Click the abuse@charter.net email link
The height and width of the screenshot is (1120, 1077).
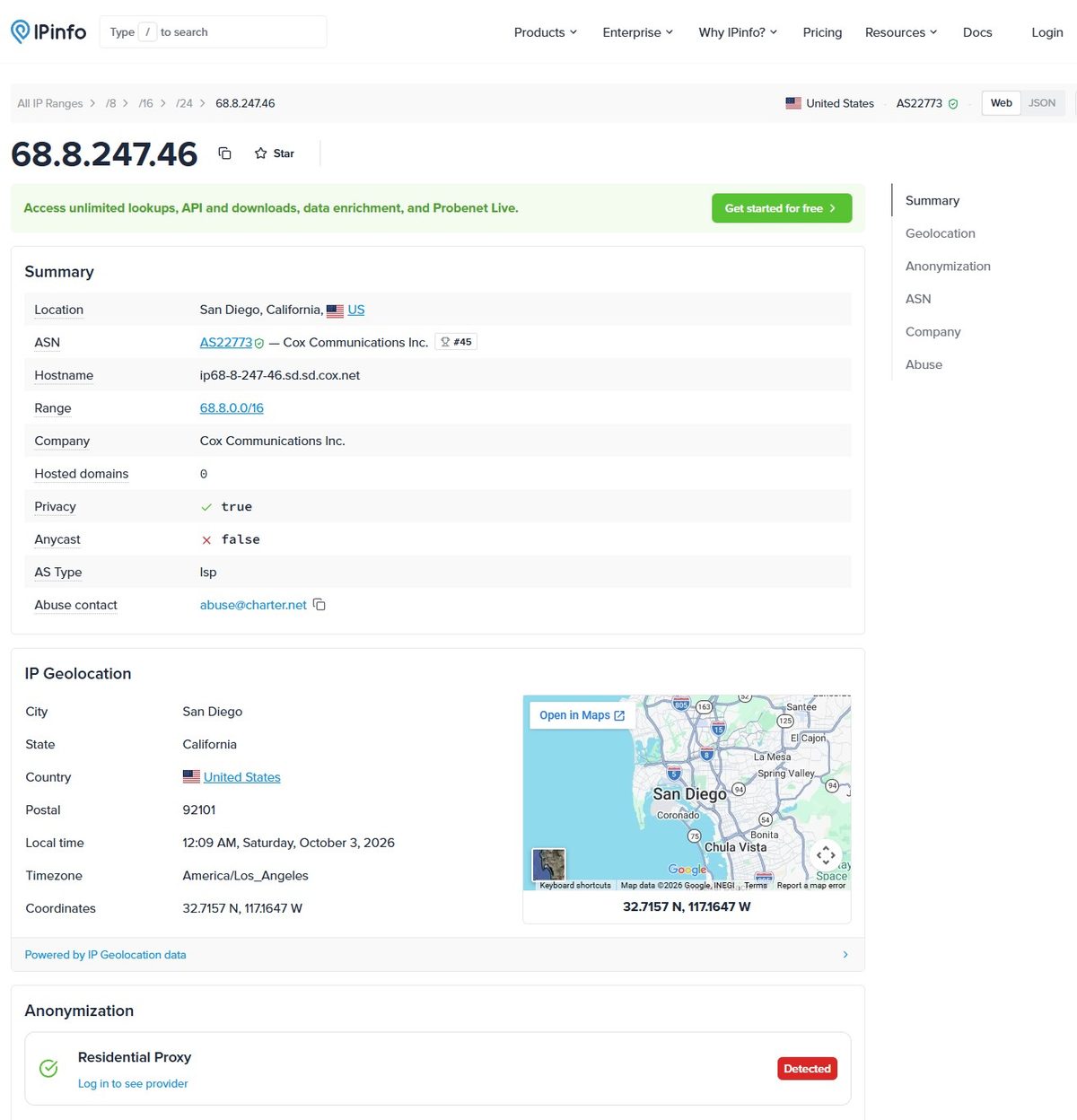click(253, 605)
